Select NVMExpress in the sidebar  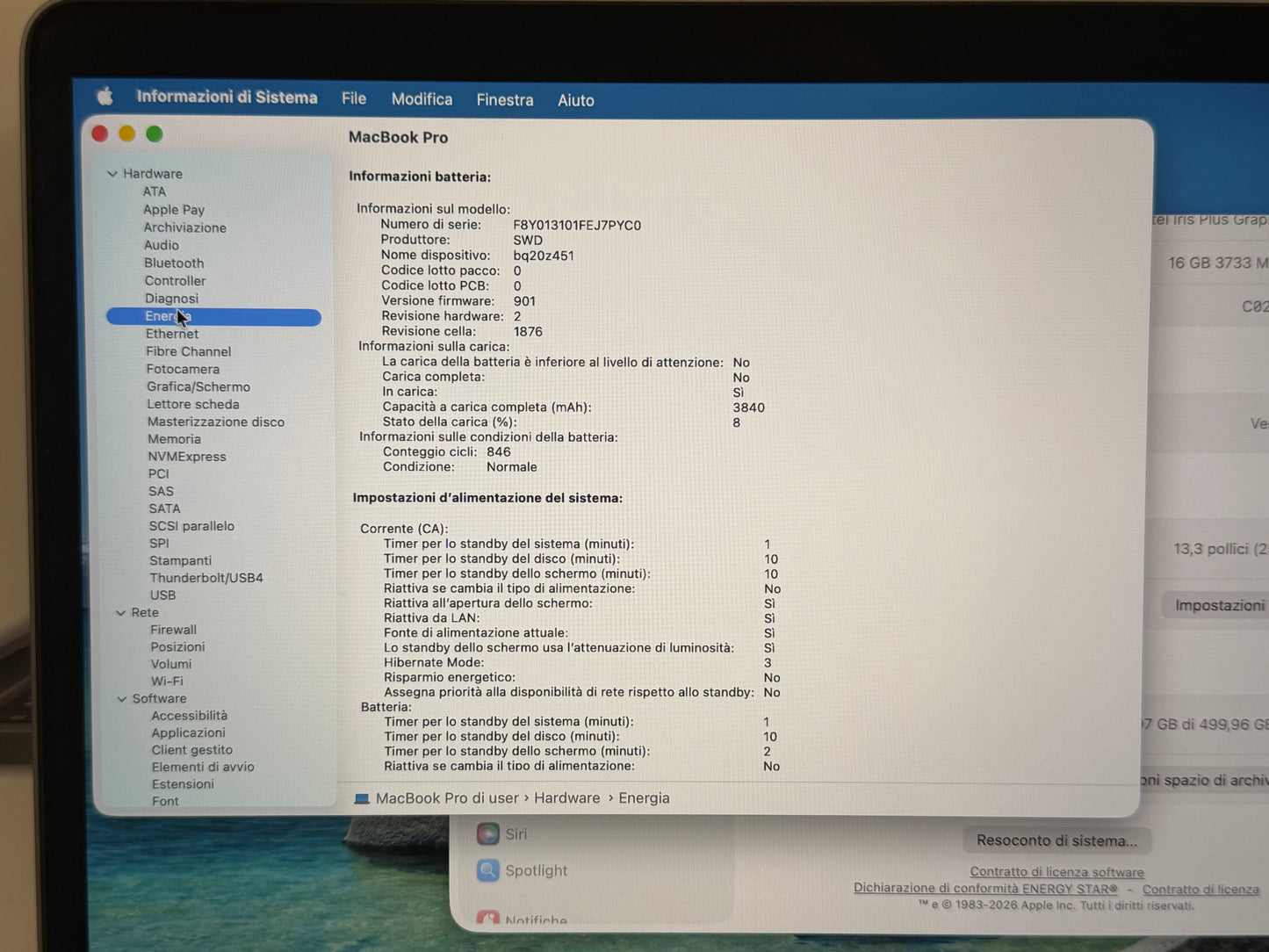(x=187, y=457)
